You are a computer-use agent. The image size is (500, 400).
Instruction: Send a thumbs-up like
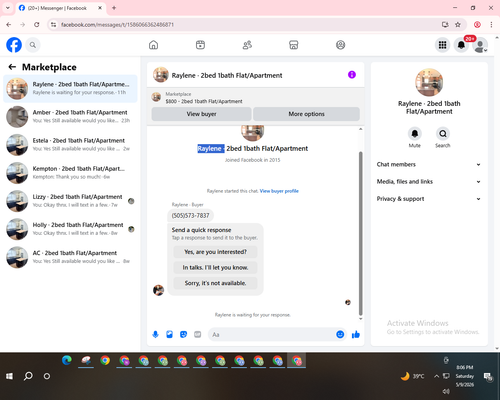tap(356, 334)
